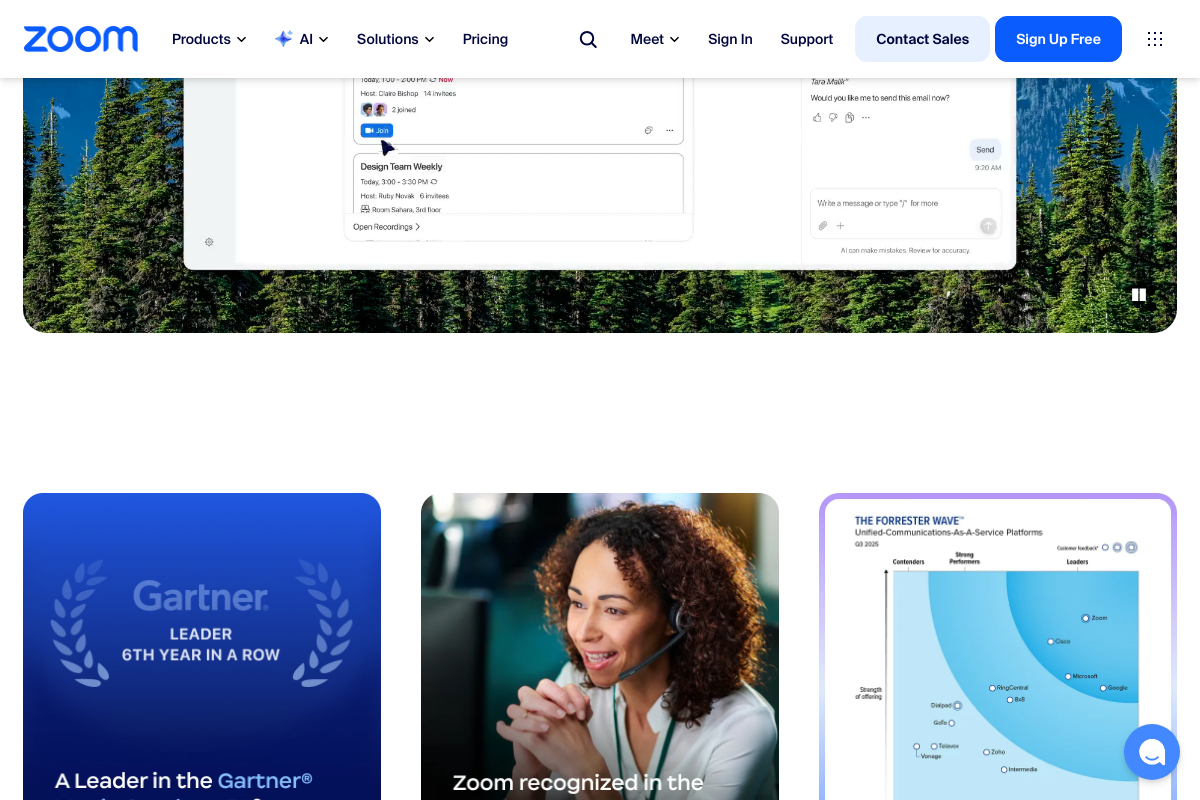1200x800 pixels.
Task: Open the search magnifier icon
Action: (x=588, y=39)
